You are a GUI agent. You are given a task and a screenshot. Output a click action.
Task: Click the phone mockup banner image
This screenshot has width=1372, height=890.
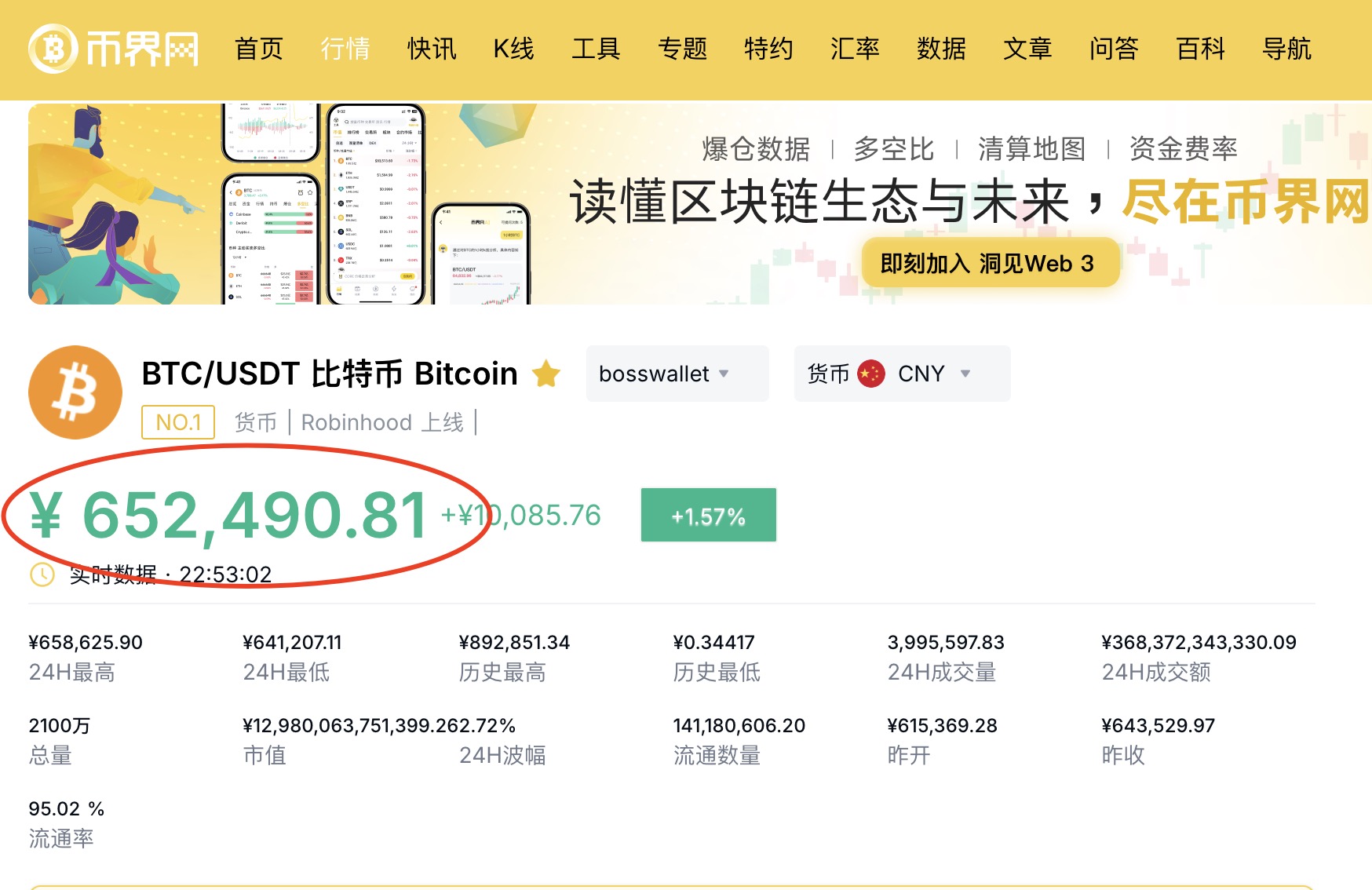[x=375, y=204]
